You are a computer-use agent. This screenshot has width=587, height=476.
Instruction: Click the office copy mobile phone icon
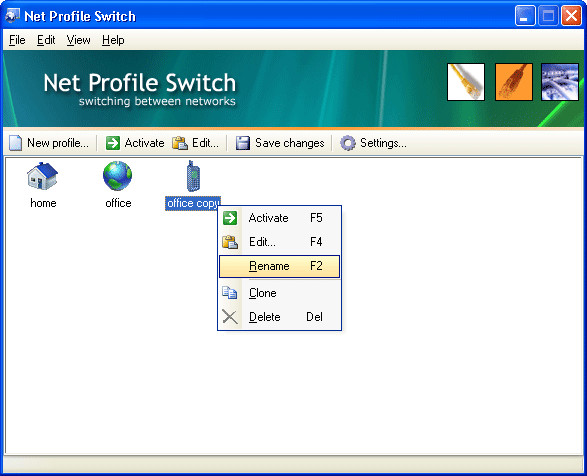[x=193, y=176]
